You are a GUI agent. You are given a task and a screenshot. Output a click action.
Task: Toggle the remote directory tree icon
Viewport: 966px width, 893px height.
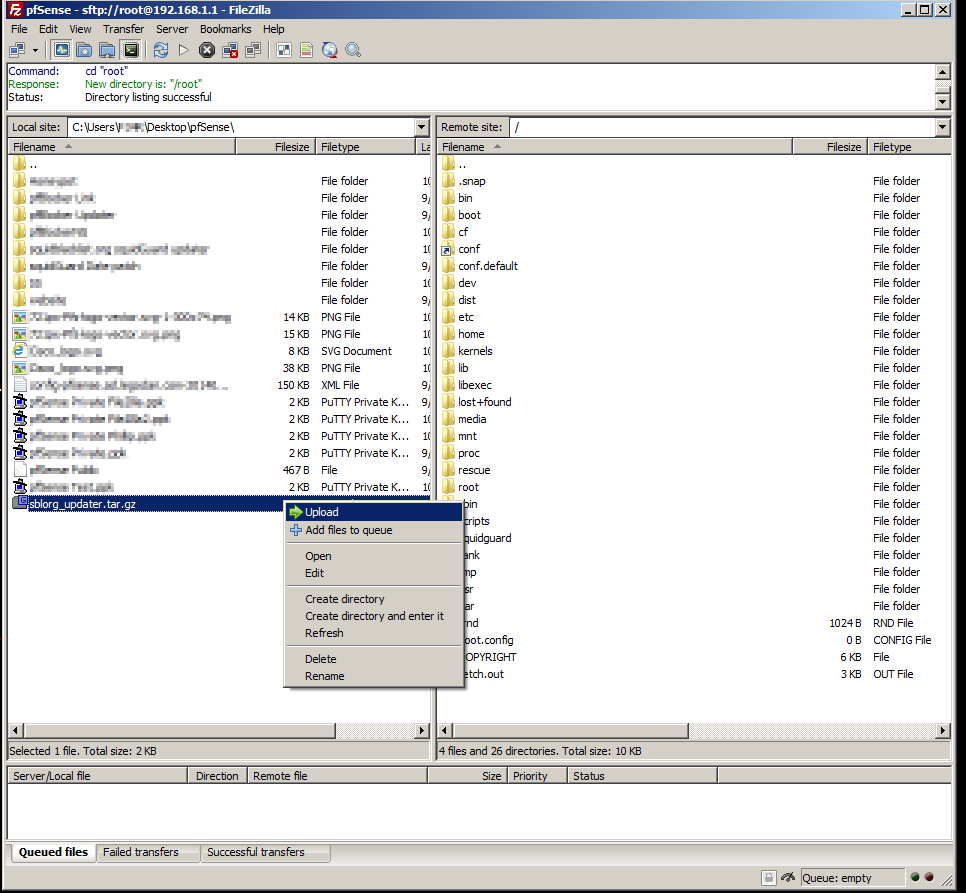[x=107, y=50]
